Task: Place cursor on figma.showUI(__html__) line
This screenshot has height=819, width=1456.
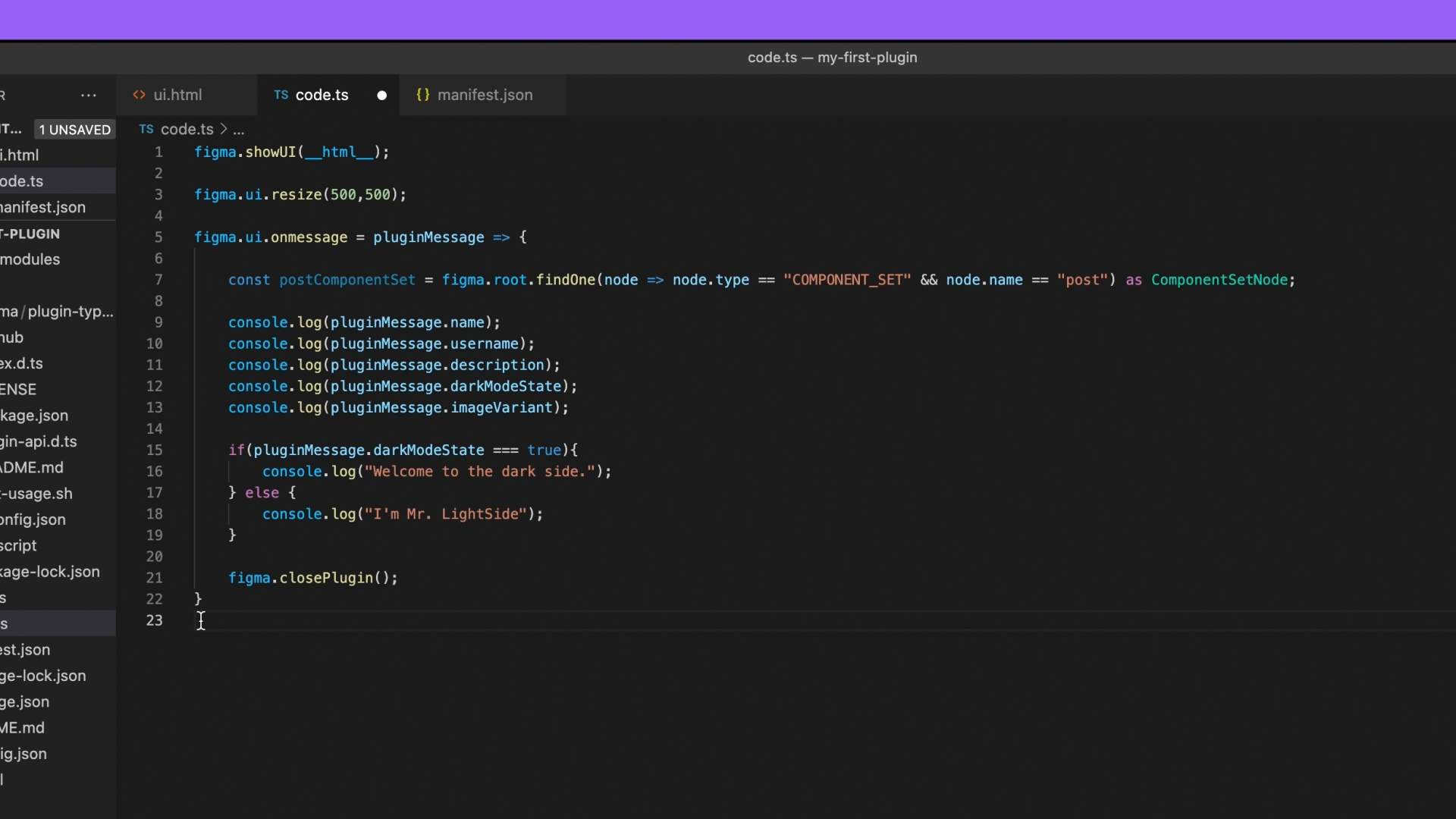Action: click(x=292, y=152)
